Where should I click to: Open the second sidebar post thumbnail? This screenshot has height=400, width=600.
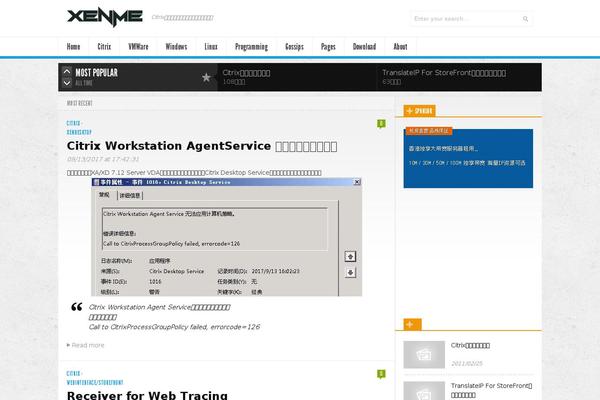[424, 391]
